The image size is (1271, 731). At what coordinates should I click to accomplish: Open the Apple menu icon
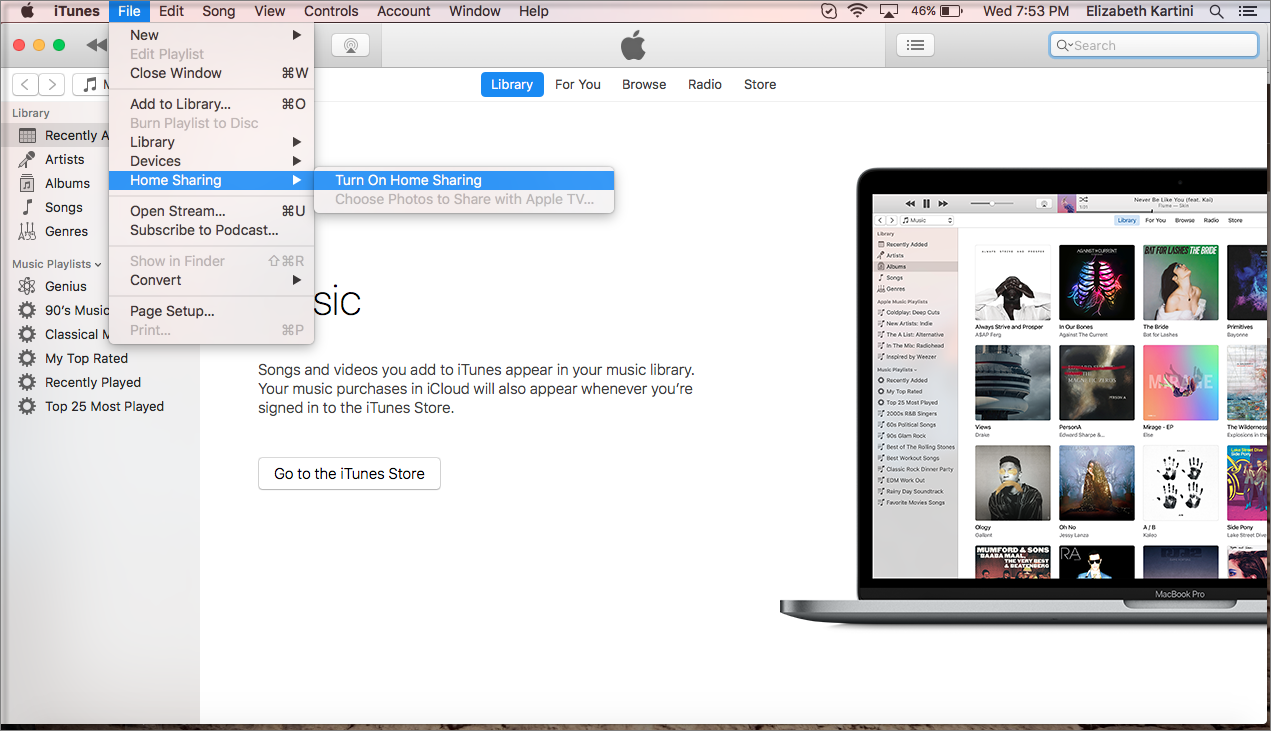[27, 11]
